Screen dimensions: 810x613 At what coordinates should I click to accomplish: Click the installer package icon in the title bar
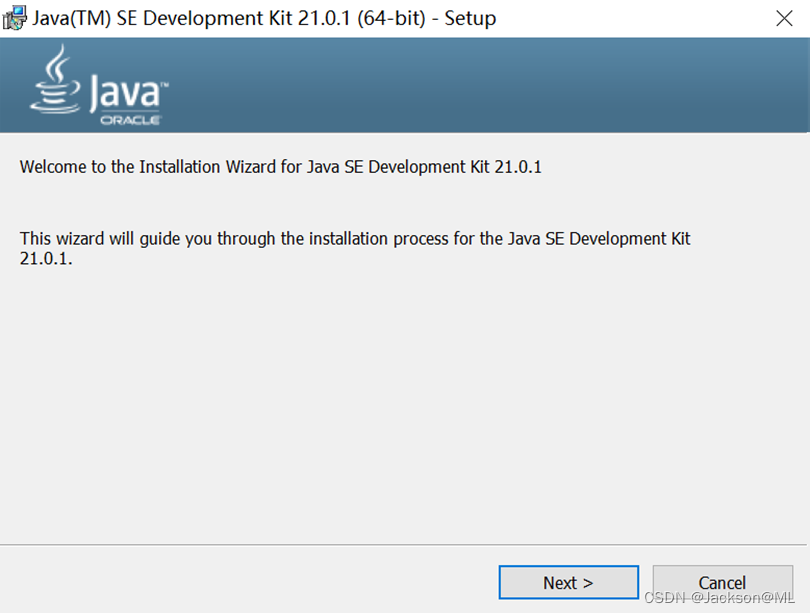pyautogui.click(x=15, y=18)
